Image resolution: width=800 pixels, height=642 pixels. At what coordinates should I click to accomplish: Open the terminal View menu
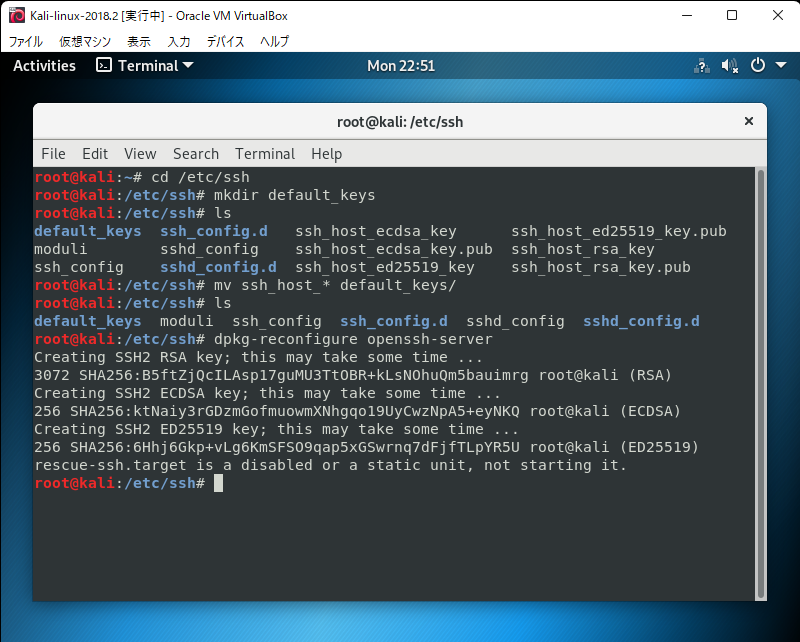[140, 154]
